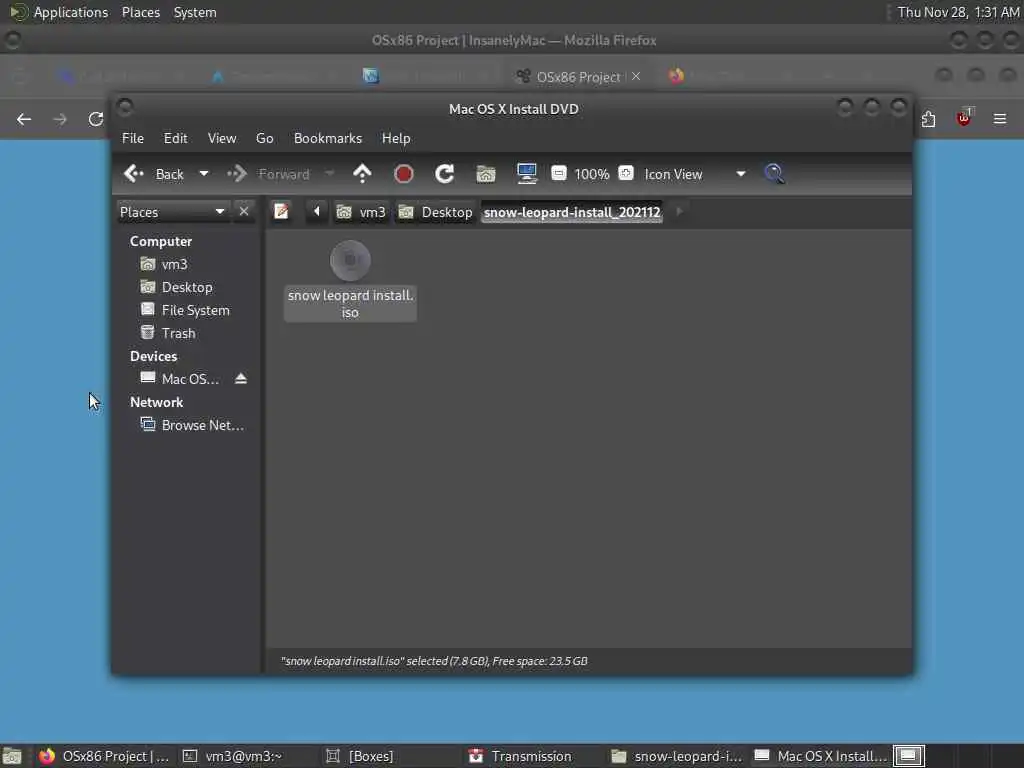Click Mac OS X Install taskbar entry

point(820,756)
